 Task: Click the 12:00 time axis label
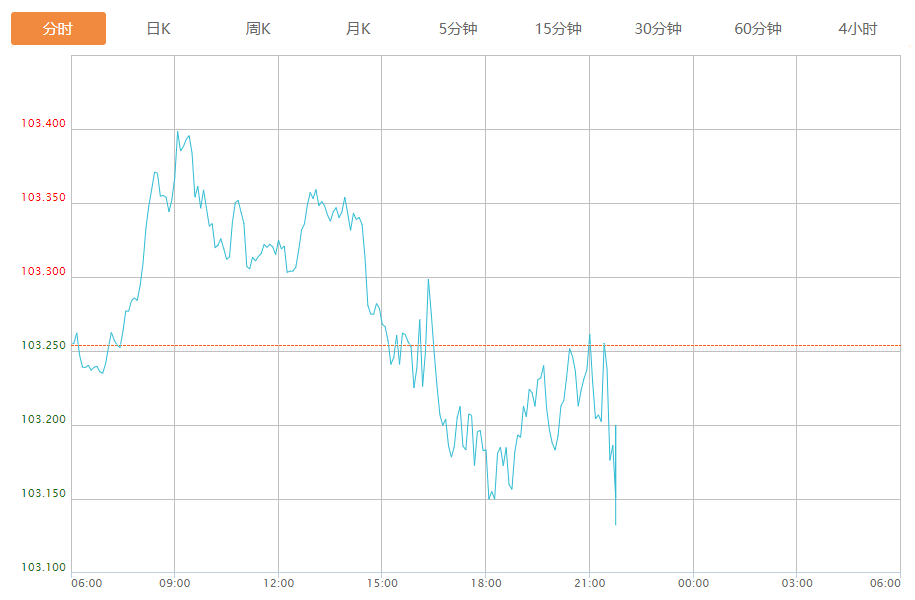(x=279, y=583)
